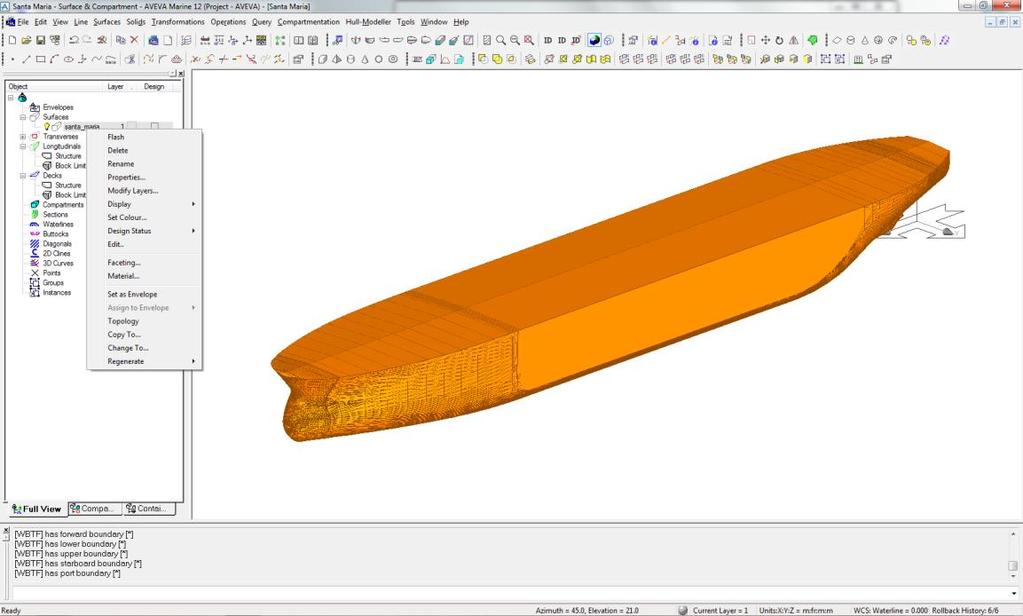The width and height of the screenshot is (1023, 616).
Task: Click the Rotate view circular arrow icon
Action: (779, 40)
